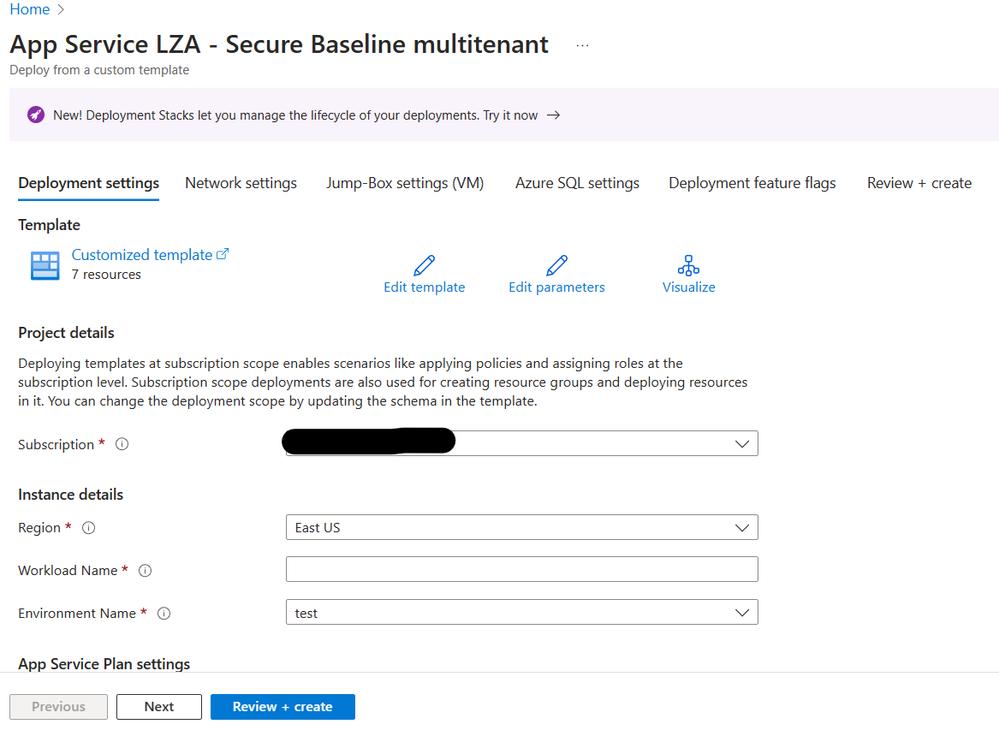Open the Subscription dropdown

(522, 444)
